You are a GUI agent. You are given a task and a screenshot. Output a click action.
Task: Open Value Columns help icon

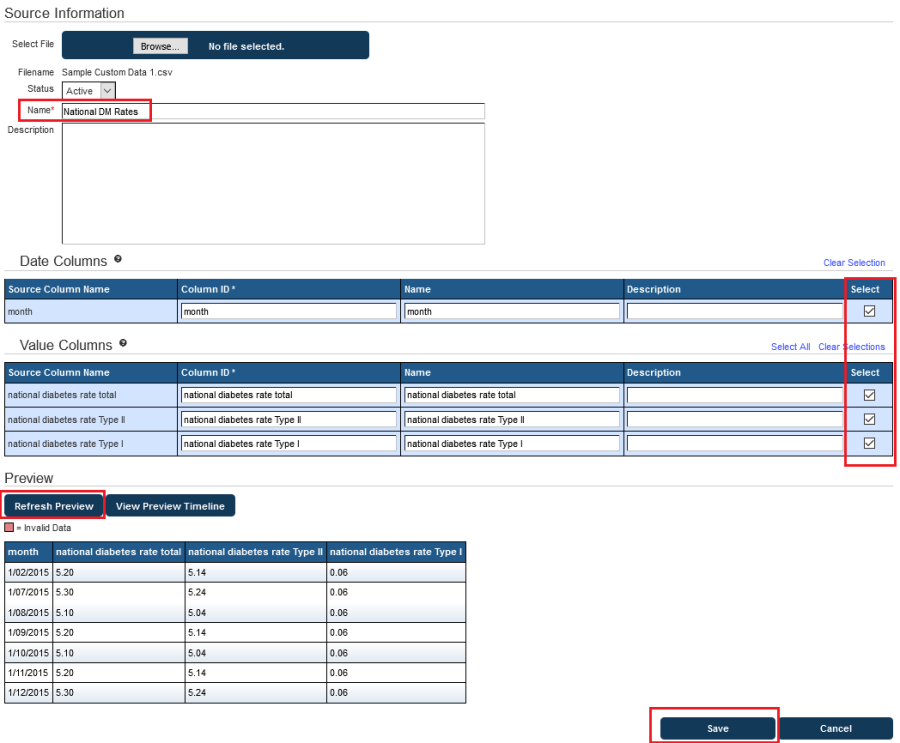(123, 343)
